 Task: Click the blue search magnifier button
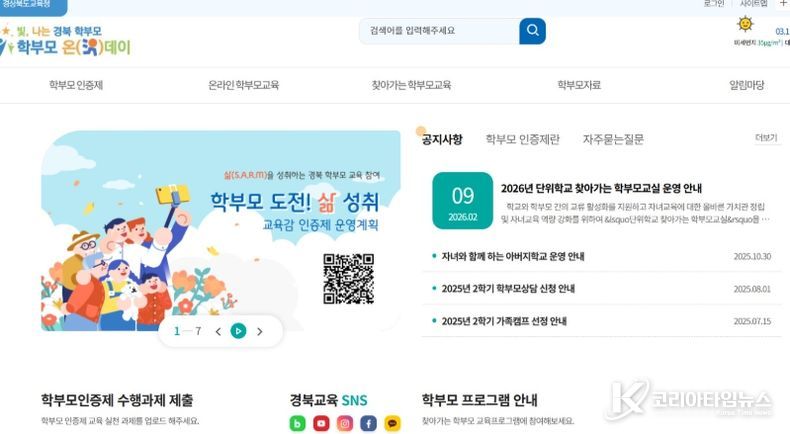click(x=532, y=31)
